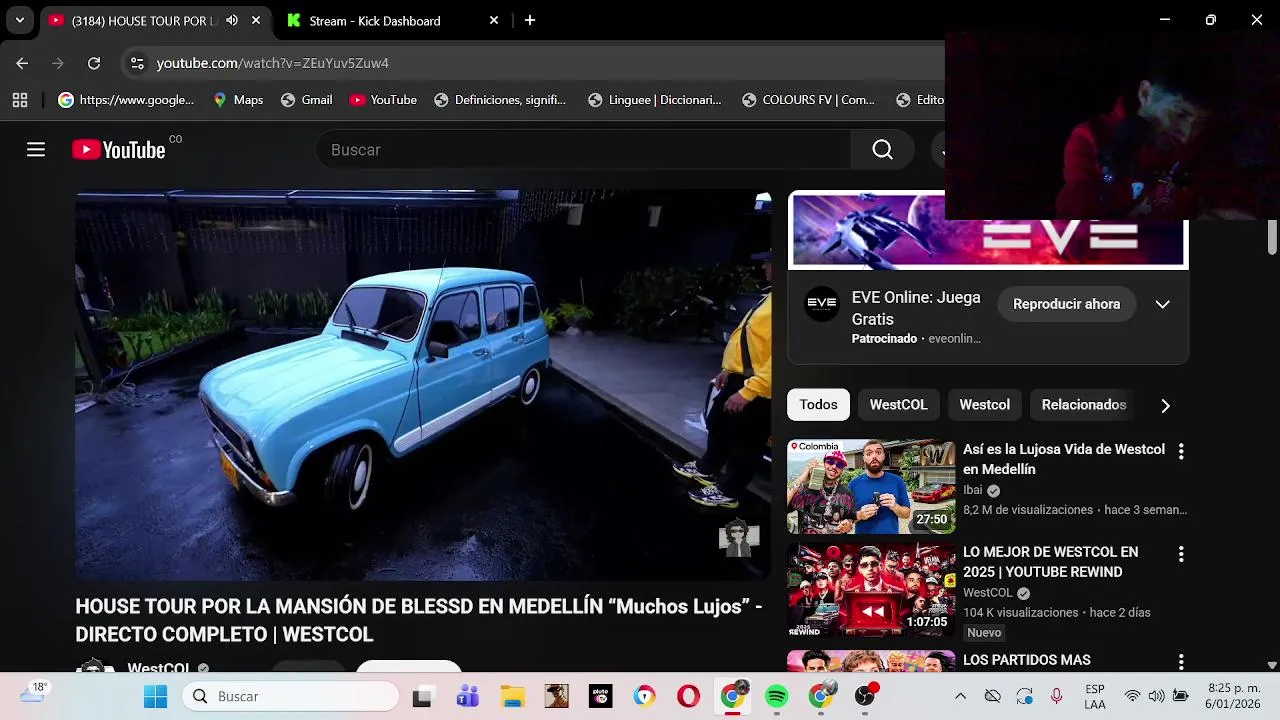Viewport: 1280px width, 720px height.
Task: Select the Todos filter chip
Action: (818, 405)
